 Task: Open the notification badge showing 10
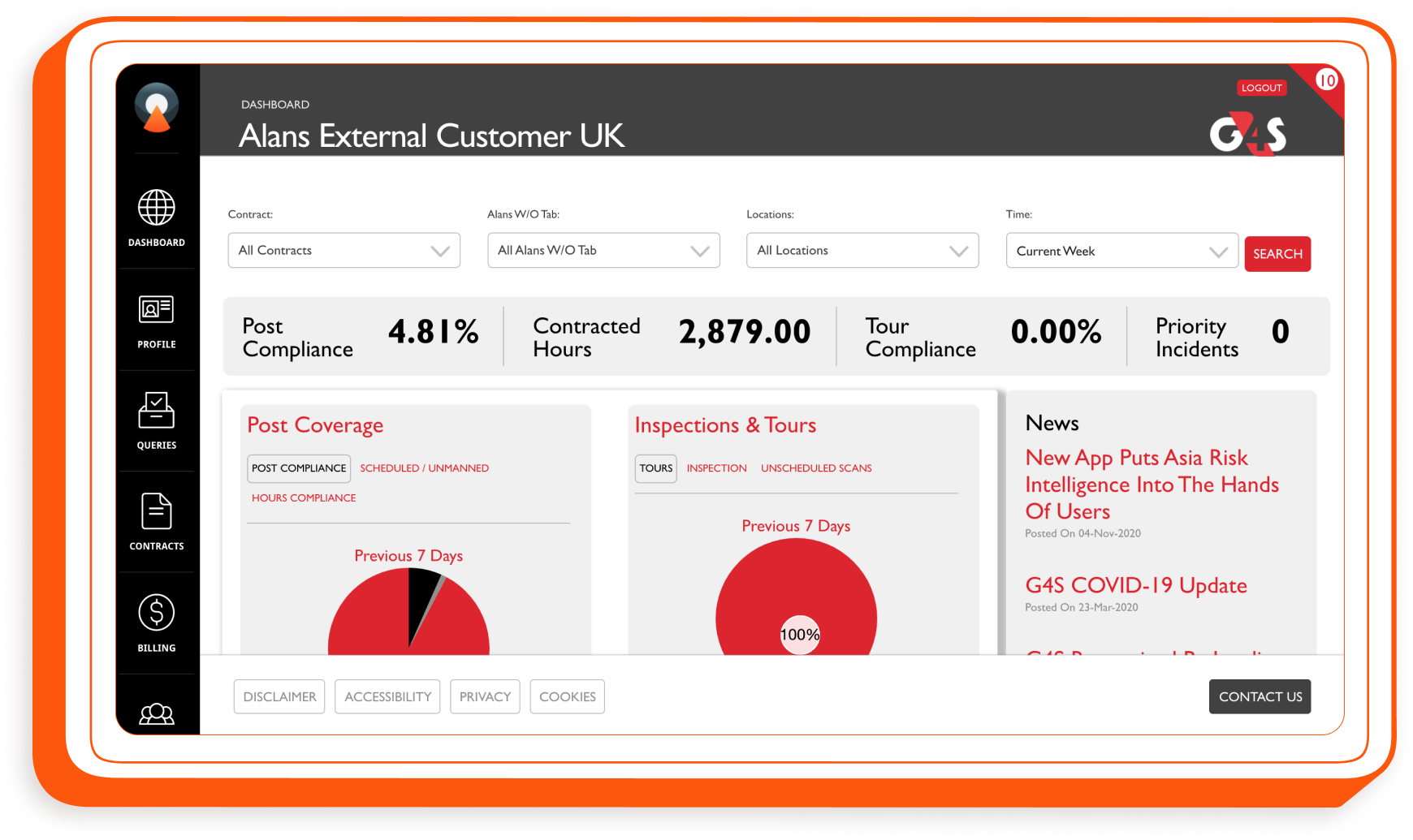[x=1326, y=80]
